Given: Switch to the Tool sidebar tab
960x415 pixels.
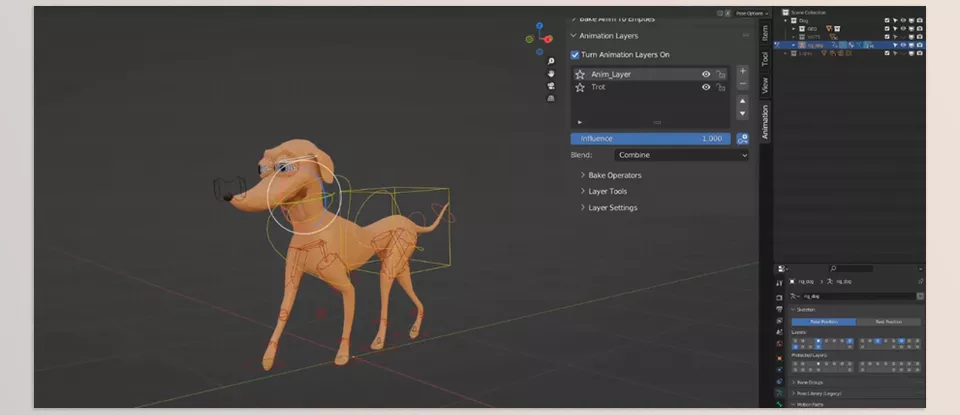Looking at the screenshot, I should (x=765, y=59).
